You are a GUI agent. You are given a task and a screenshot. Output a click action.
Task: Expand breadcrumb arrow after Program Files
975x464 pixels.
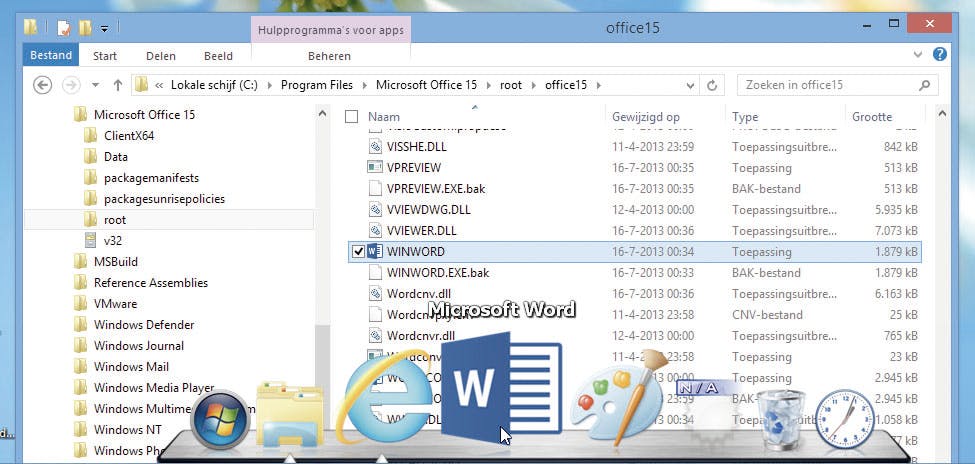(x=364, y=85)
